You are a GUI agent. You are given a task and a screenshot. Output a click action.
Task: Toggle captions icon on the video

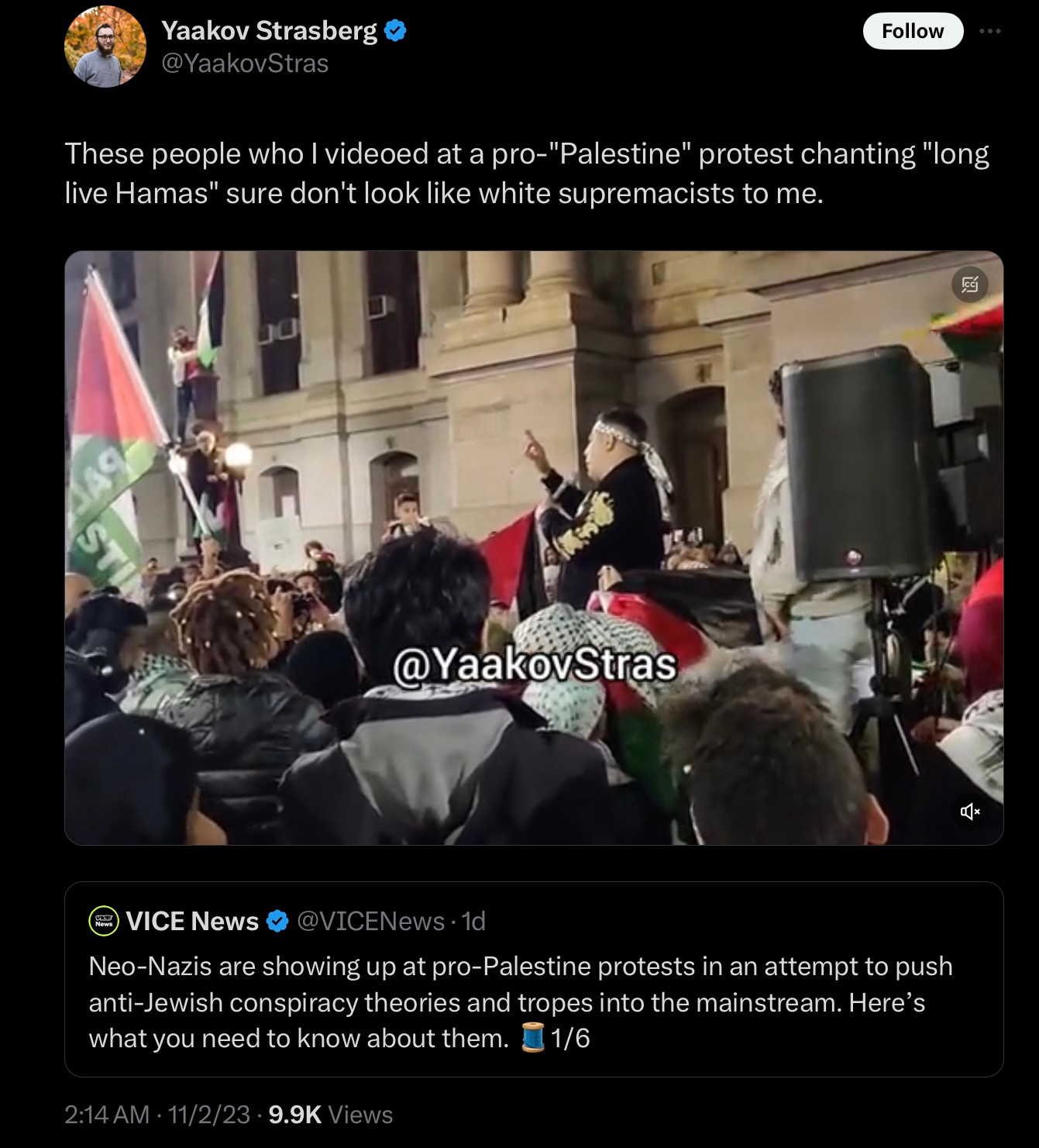(x=970, y=285)
